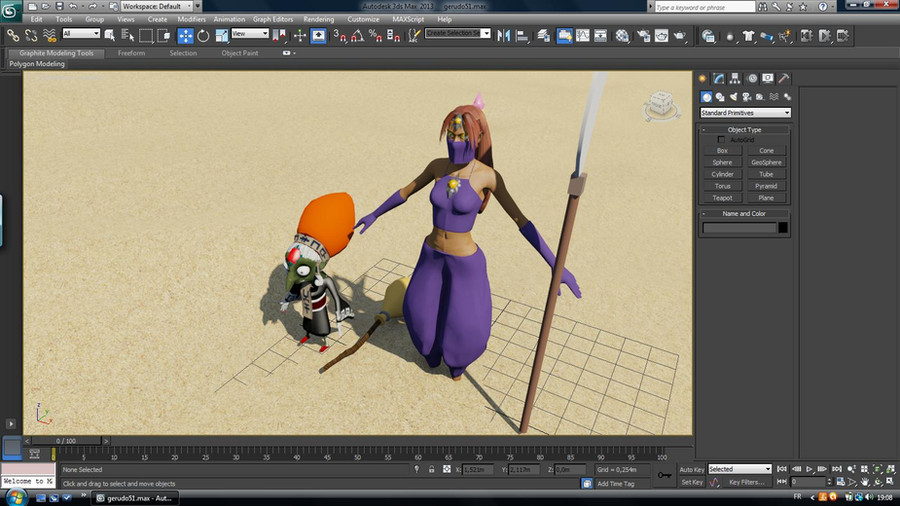This screenshot has height=506, width=900.
Task: Open Render Setup teapot icon
Action: 643,36
